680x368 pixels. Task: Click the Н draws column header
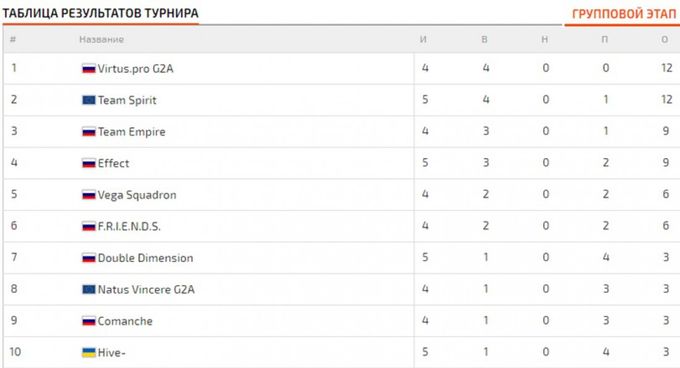tap(545, 39)
